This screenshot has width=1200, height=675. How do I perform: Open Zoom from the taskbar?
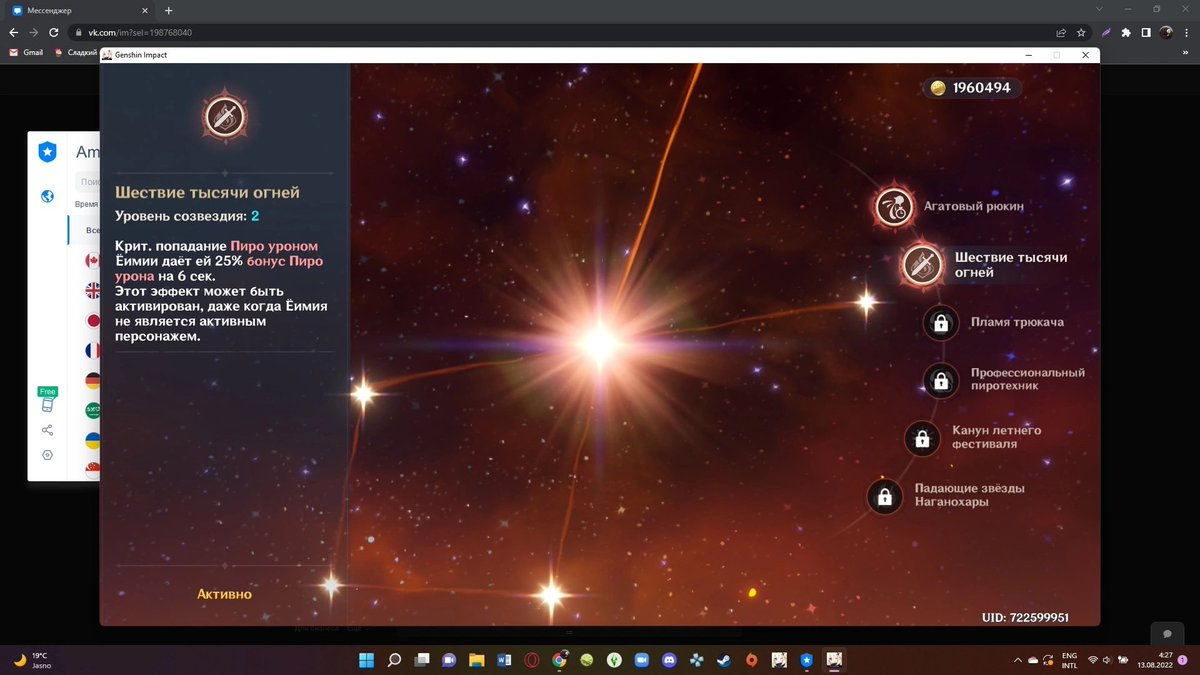point(641,660)
